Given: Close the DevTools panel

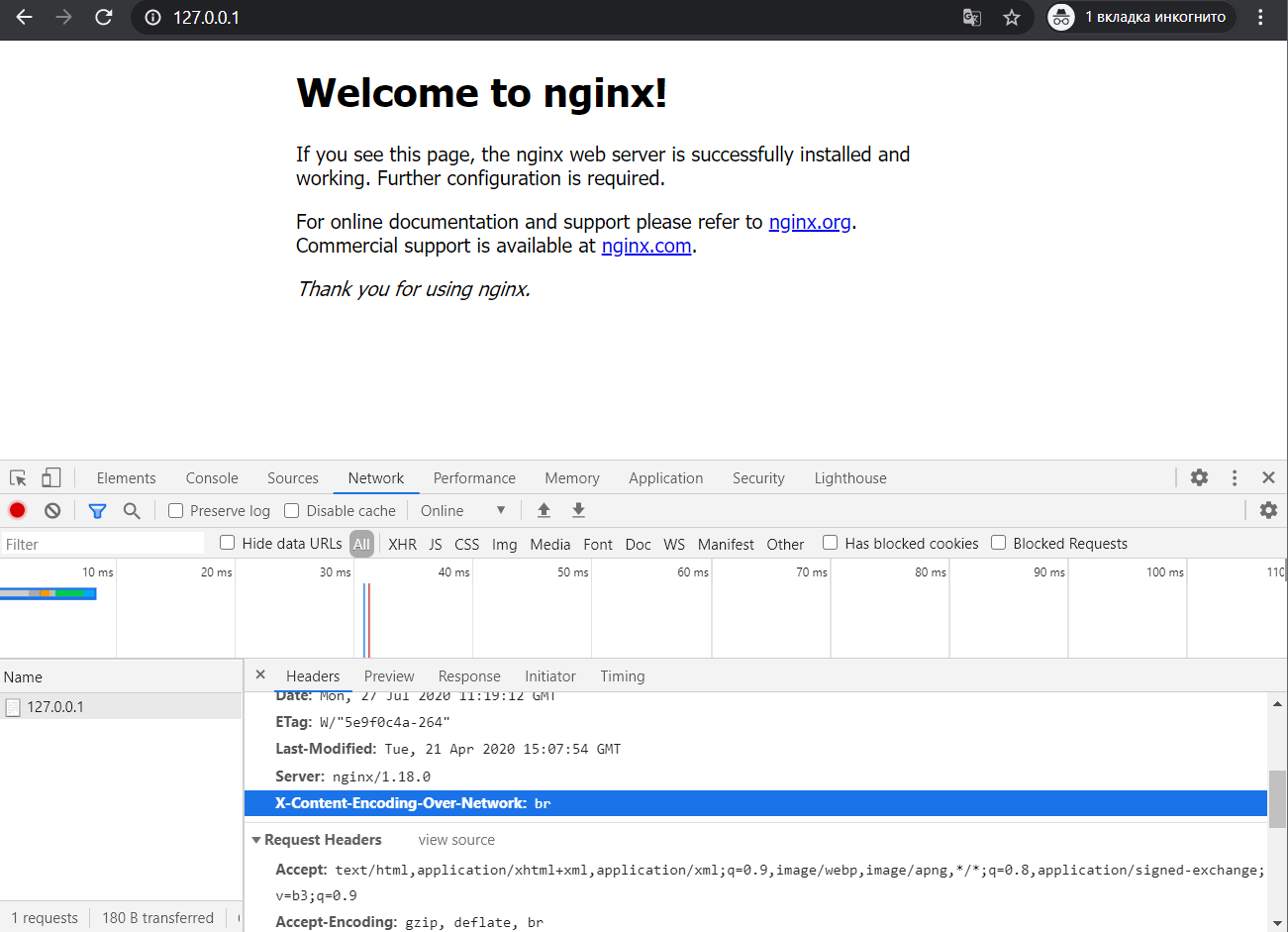Looking at the screenshot, I should 1268,477.
